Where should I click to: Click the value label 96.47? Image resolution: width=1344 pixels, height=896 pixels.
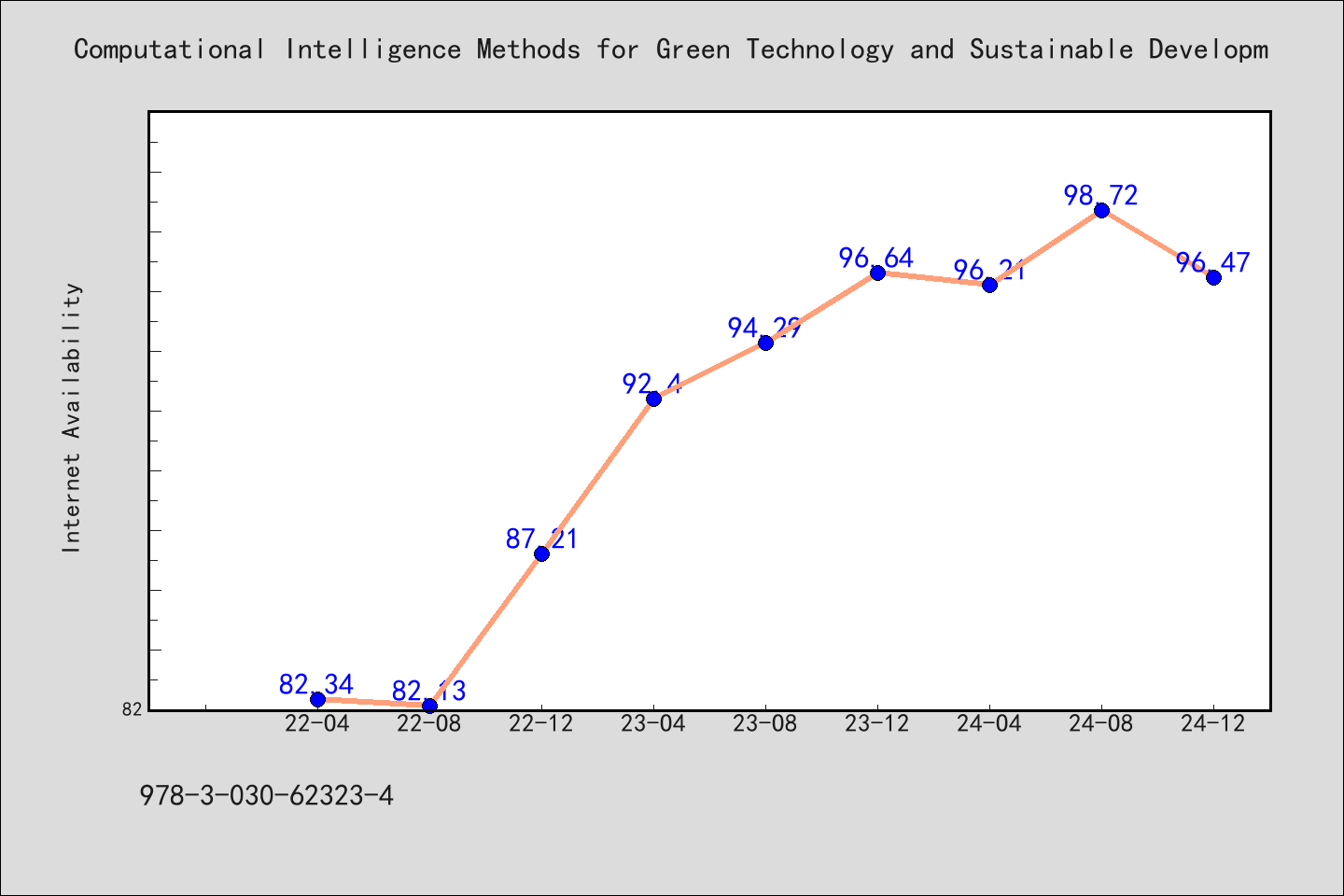(x=1213, y=262)
